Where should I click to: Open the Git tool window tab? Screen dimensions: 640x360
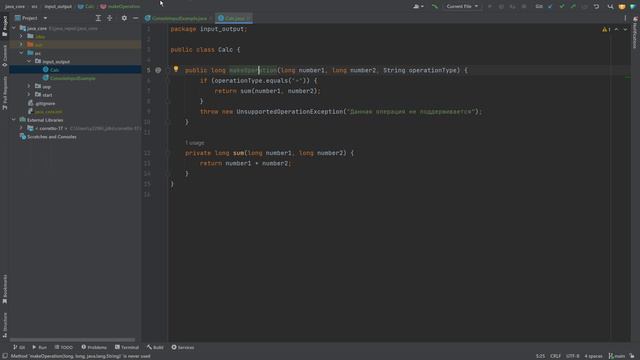19,347
